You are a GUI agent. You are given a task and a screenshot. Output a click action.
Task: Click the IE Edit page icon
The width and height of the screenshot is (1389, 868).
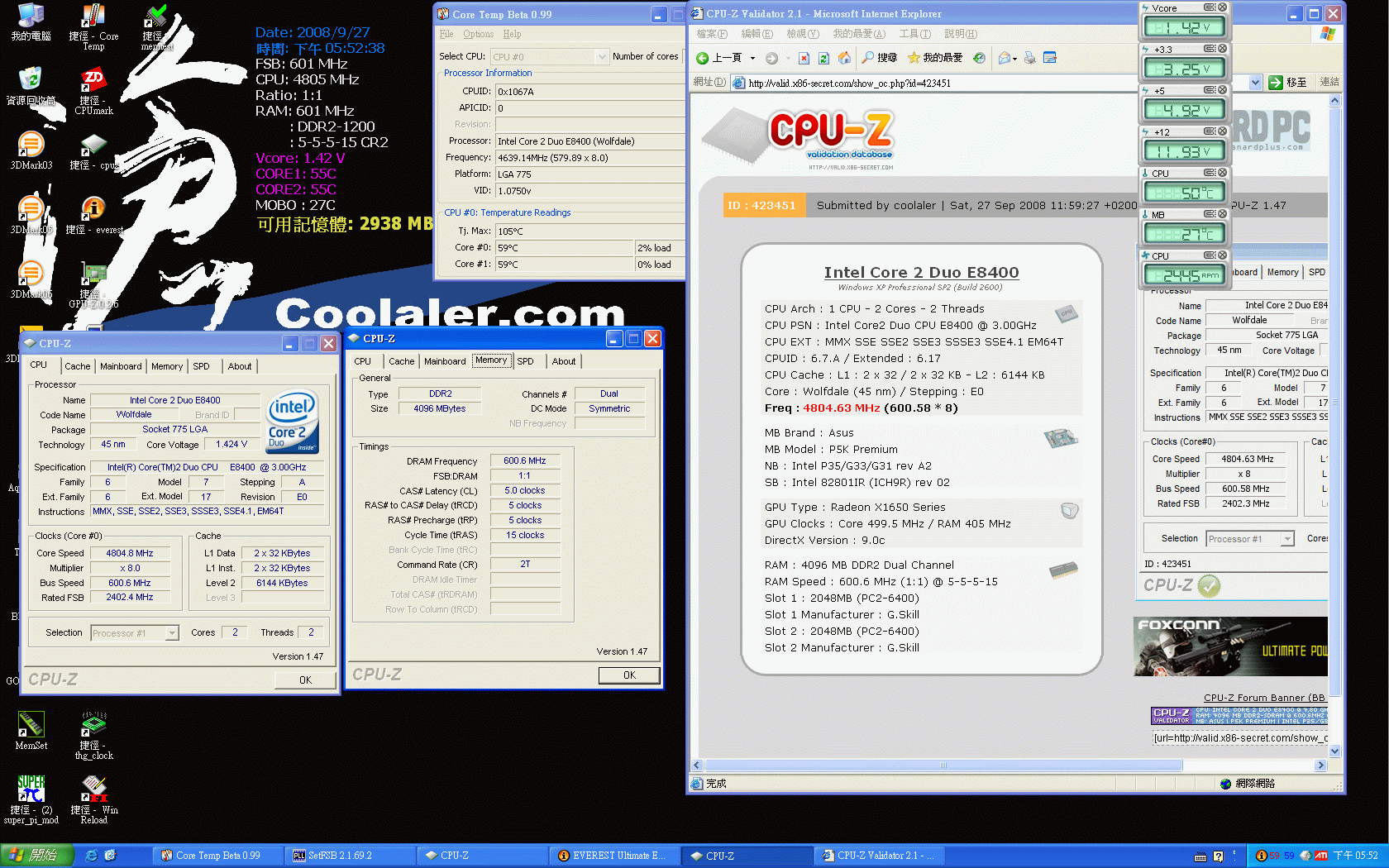[x=1050, y=58]
